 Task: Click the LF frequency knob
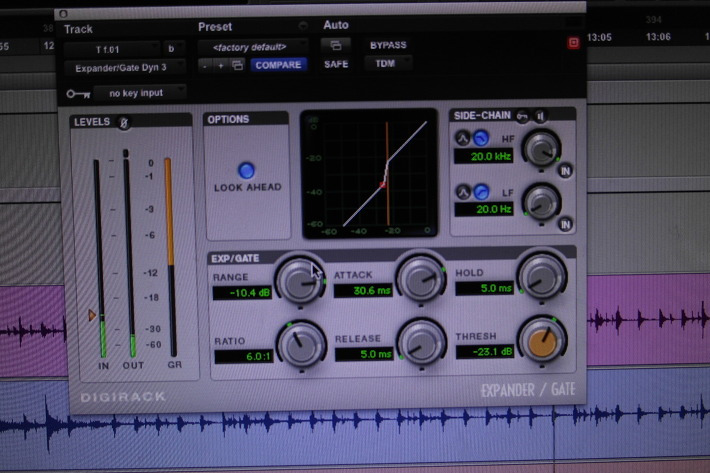(541, 203)
